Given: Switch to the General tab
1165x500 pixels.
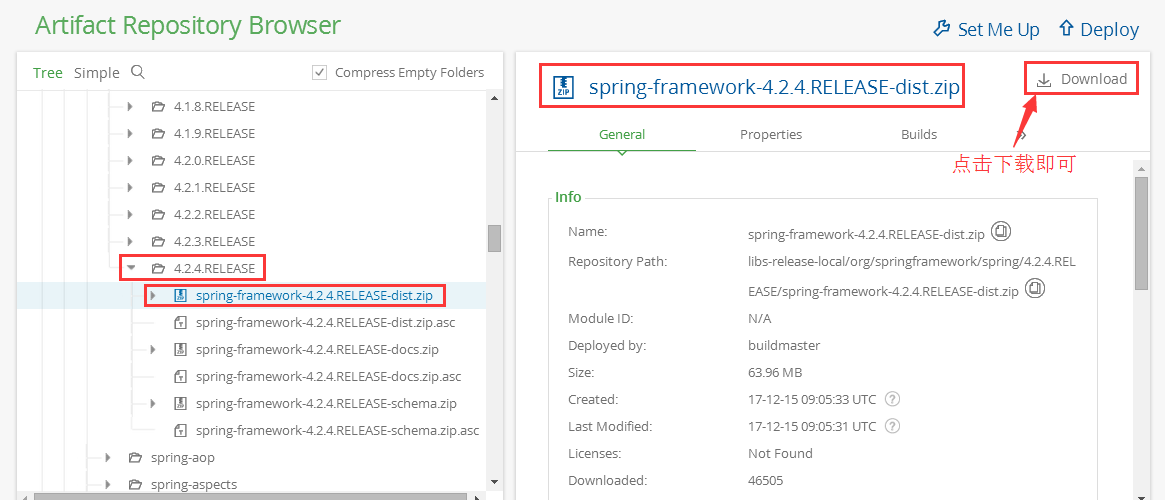Looking at the screenshot, I should point(622,134).
